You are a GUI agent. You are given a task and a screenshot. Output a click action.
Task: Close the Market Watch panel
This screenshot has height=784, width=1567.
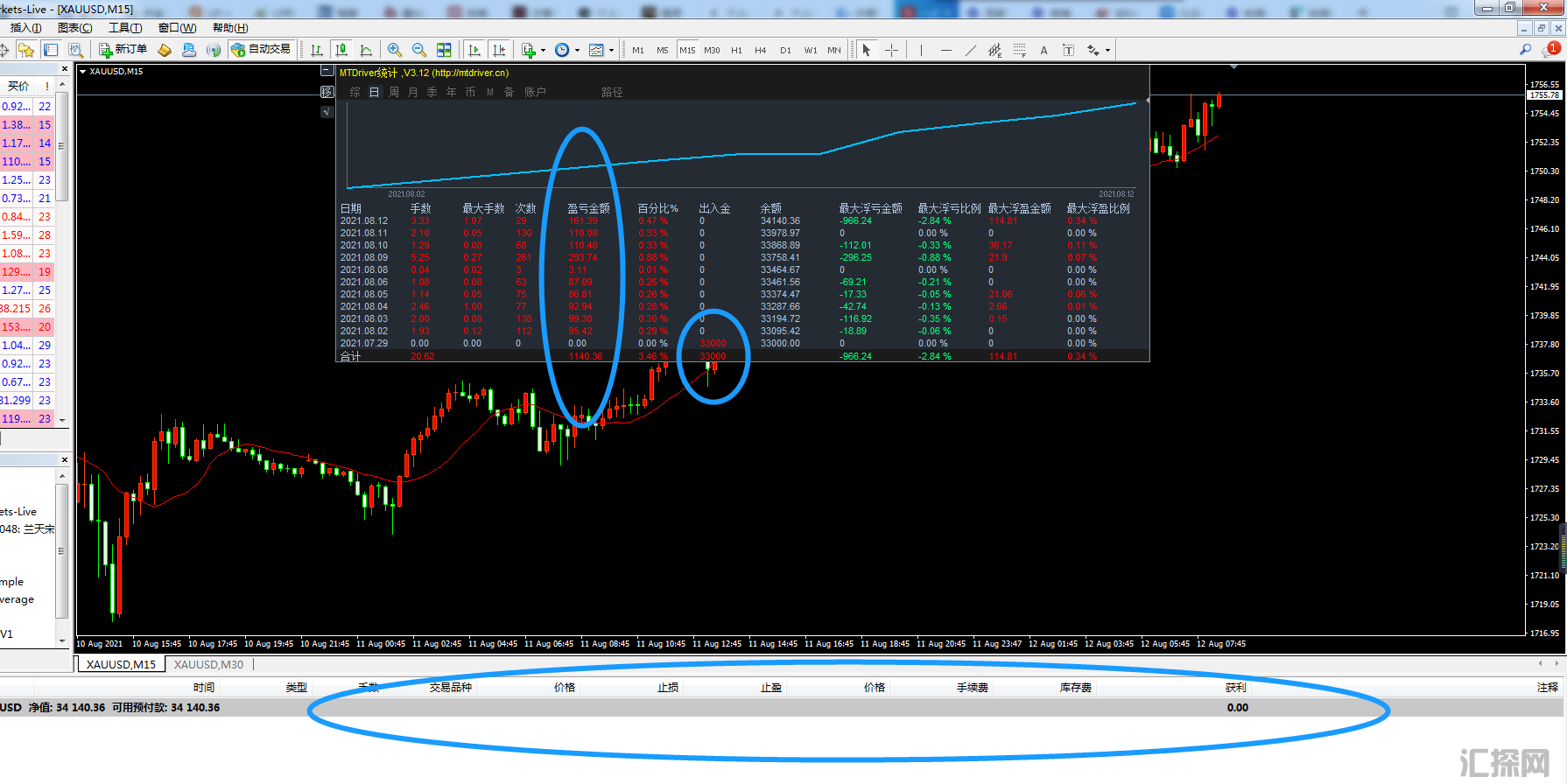[x=64, y=68]
